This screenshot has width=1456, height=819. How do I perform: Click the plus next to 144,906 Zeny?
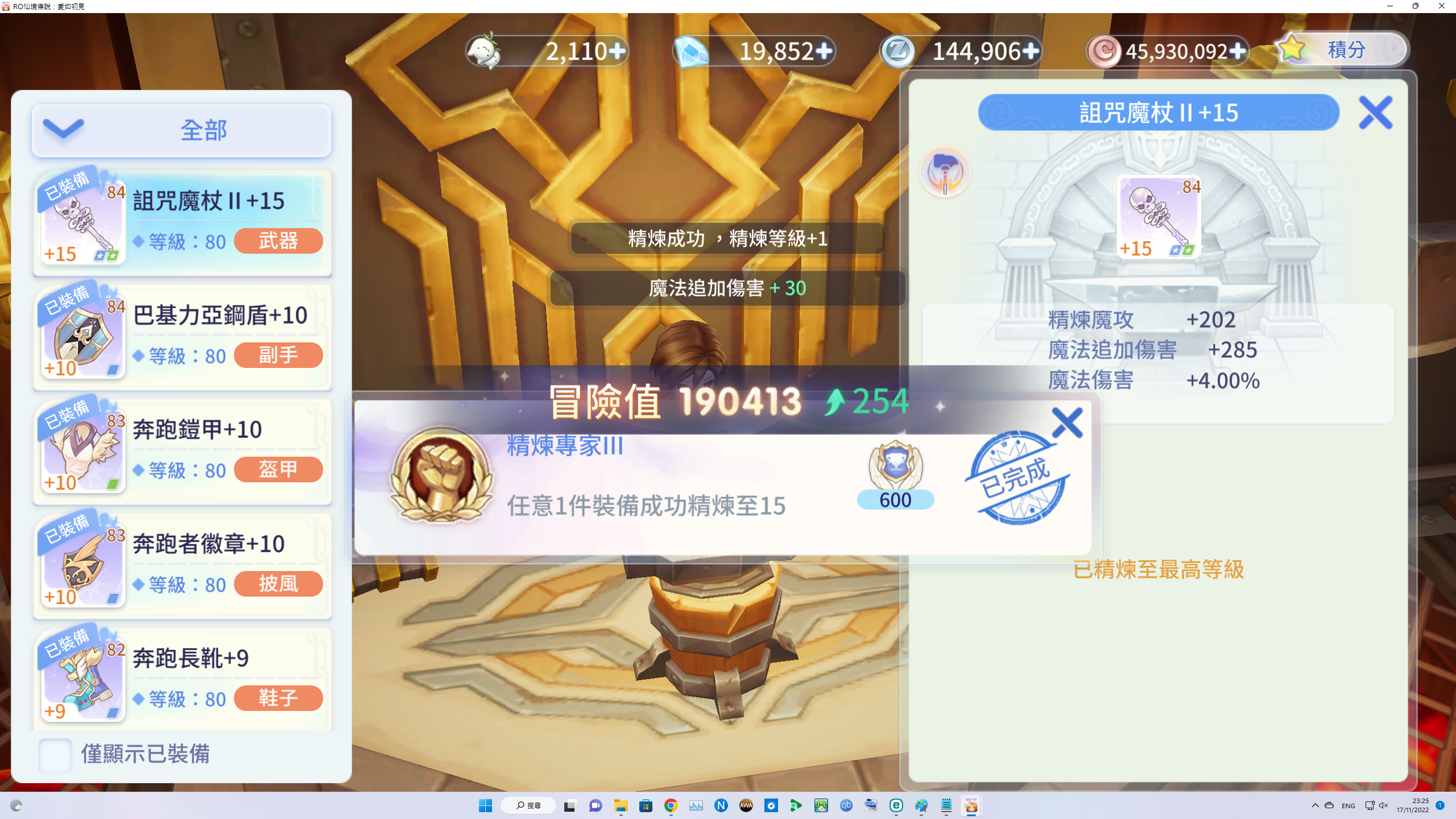[x=1031, y=51]
